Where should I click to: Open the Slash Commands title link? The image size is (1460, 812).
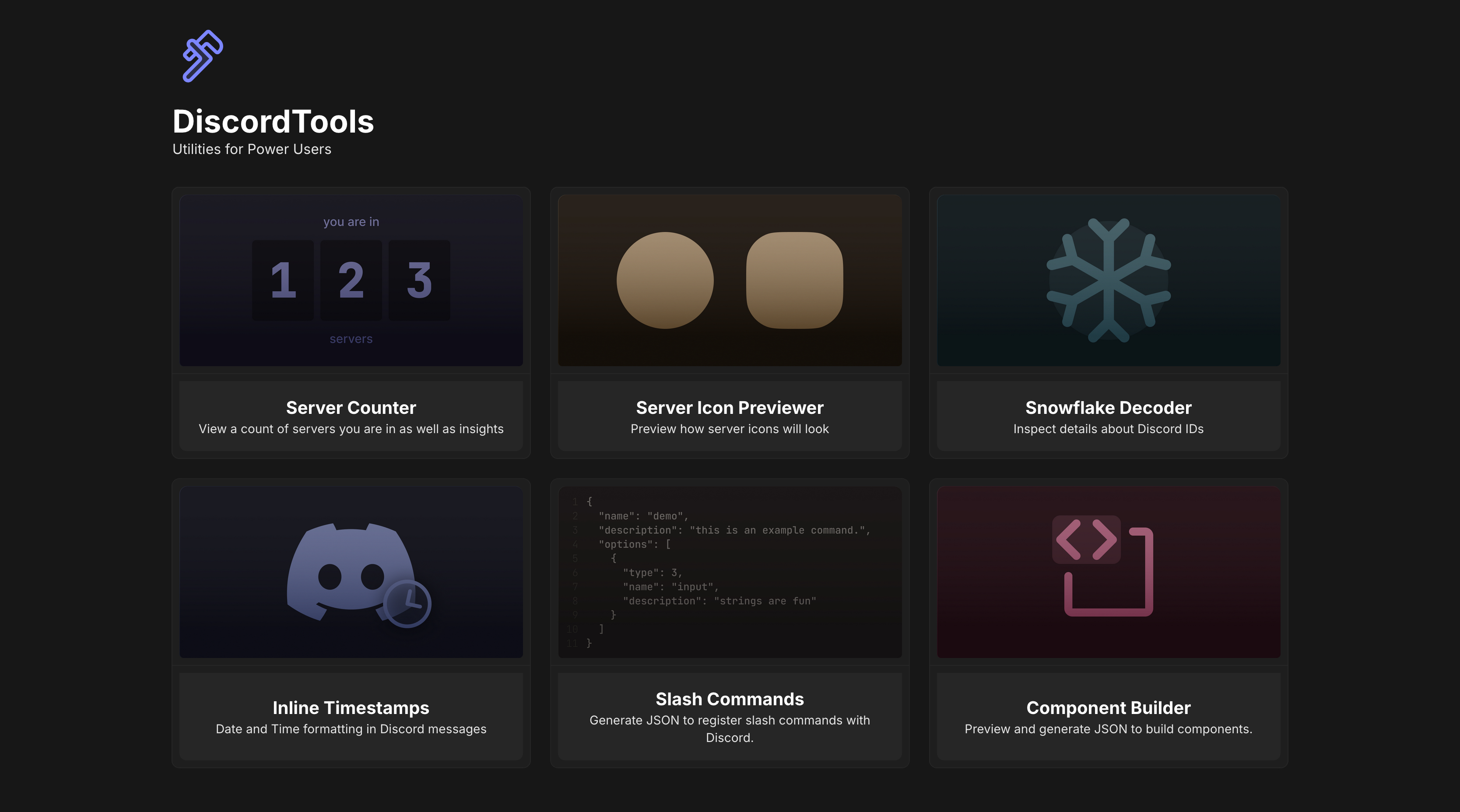730,699
